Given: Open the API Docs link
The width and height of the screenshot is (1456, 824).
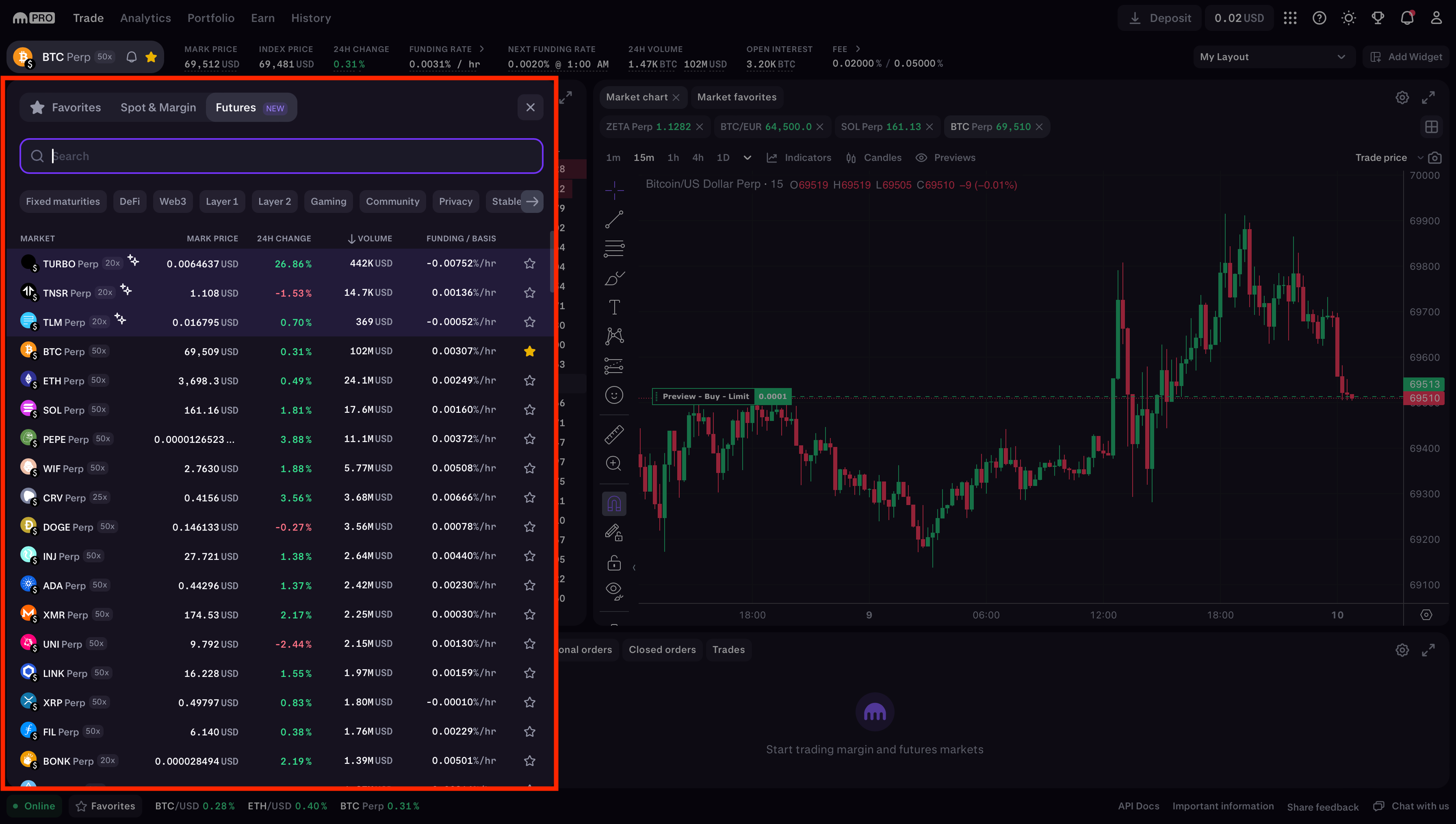Looking at the screenshot, I should point(1138,806).
